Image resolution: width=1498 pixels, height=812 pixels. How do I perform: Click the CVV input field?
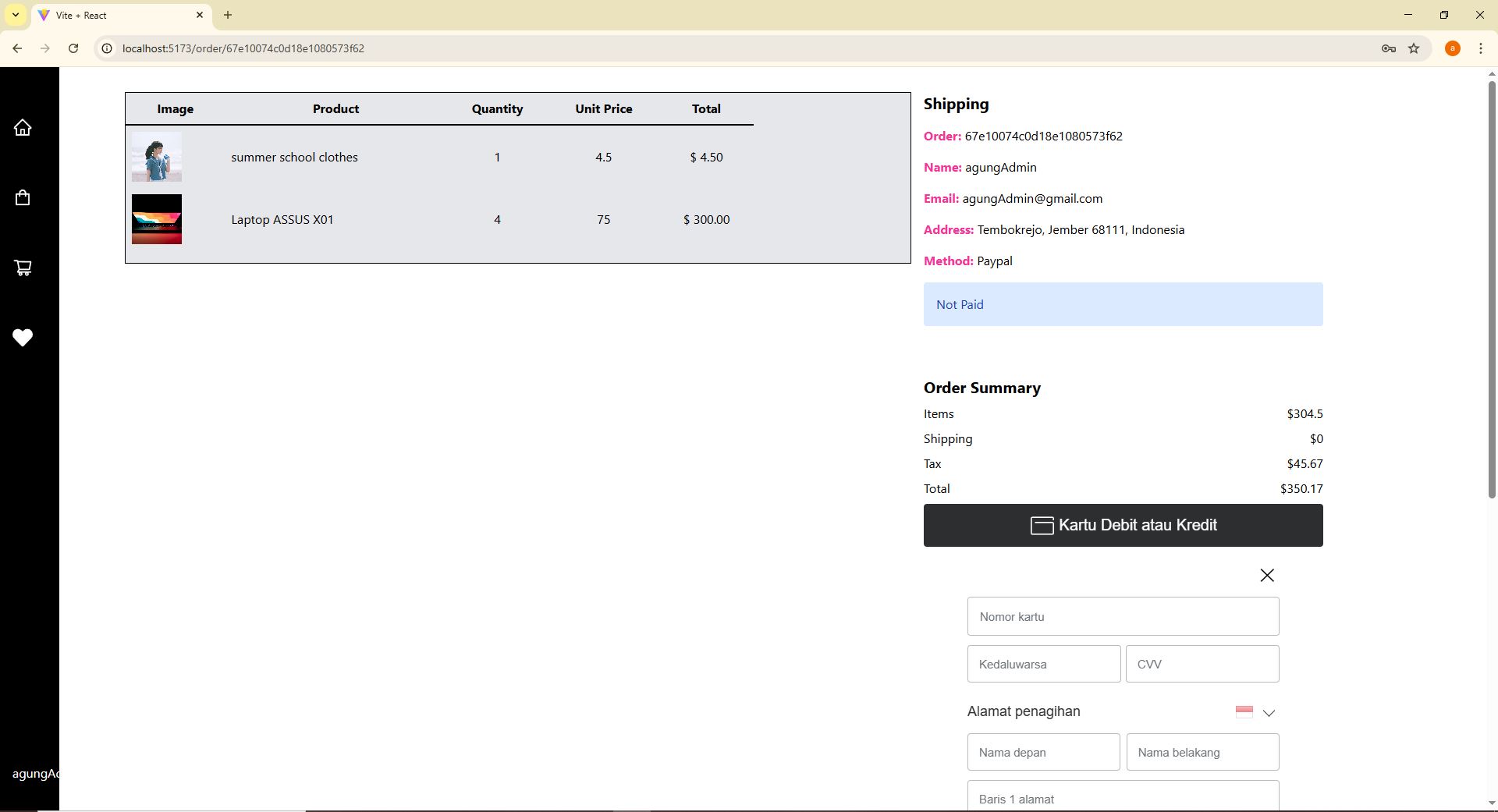pyautogui.click(x=1202, y=664)
